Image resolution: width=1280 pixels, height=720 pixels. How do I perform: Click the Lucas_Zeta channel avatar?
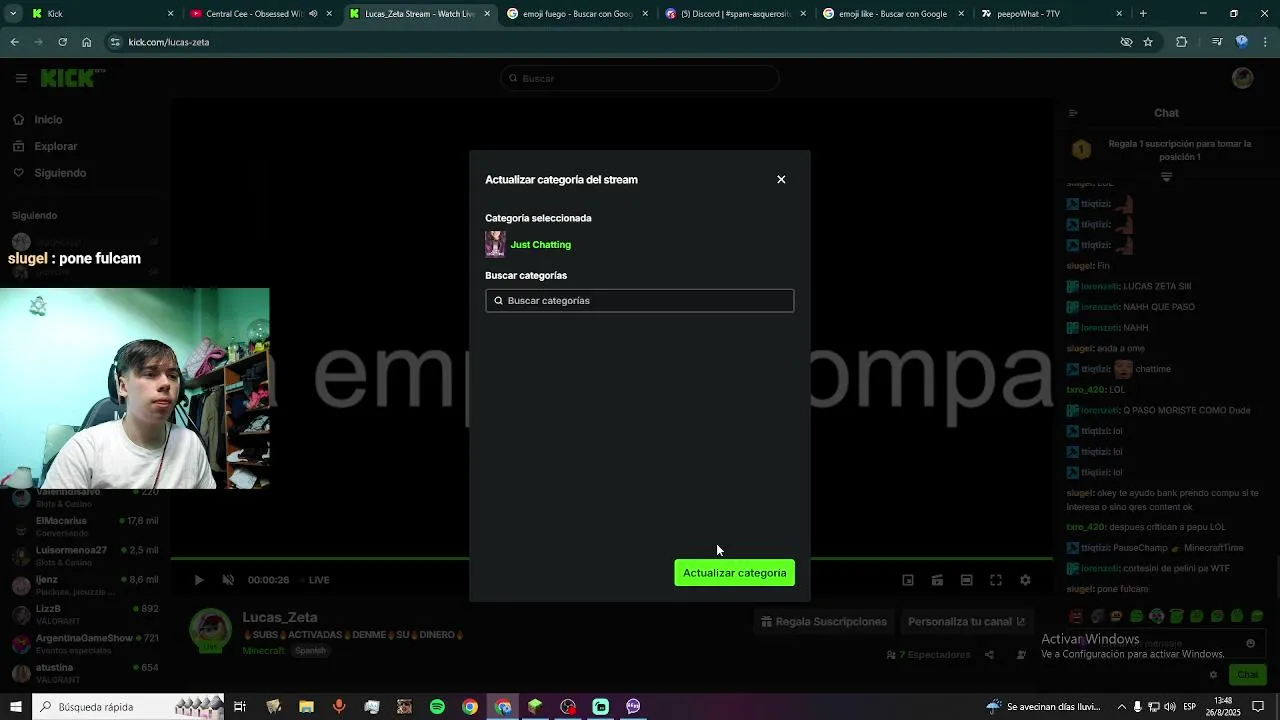pyautogui.click(x=211, y=630)
